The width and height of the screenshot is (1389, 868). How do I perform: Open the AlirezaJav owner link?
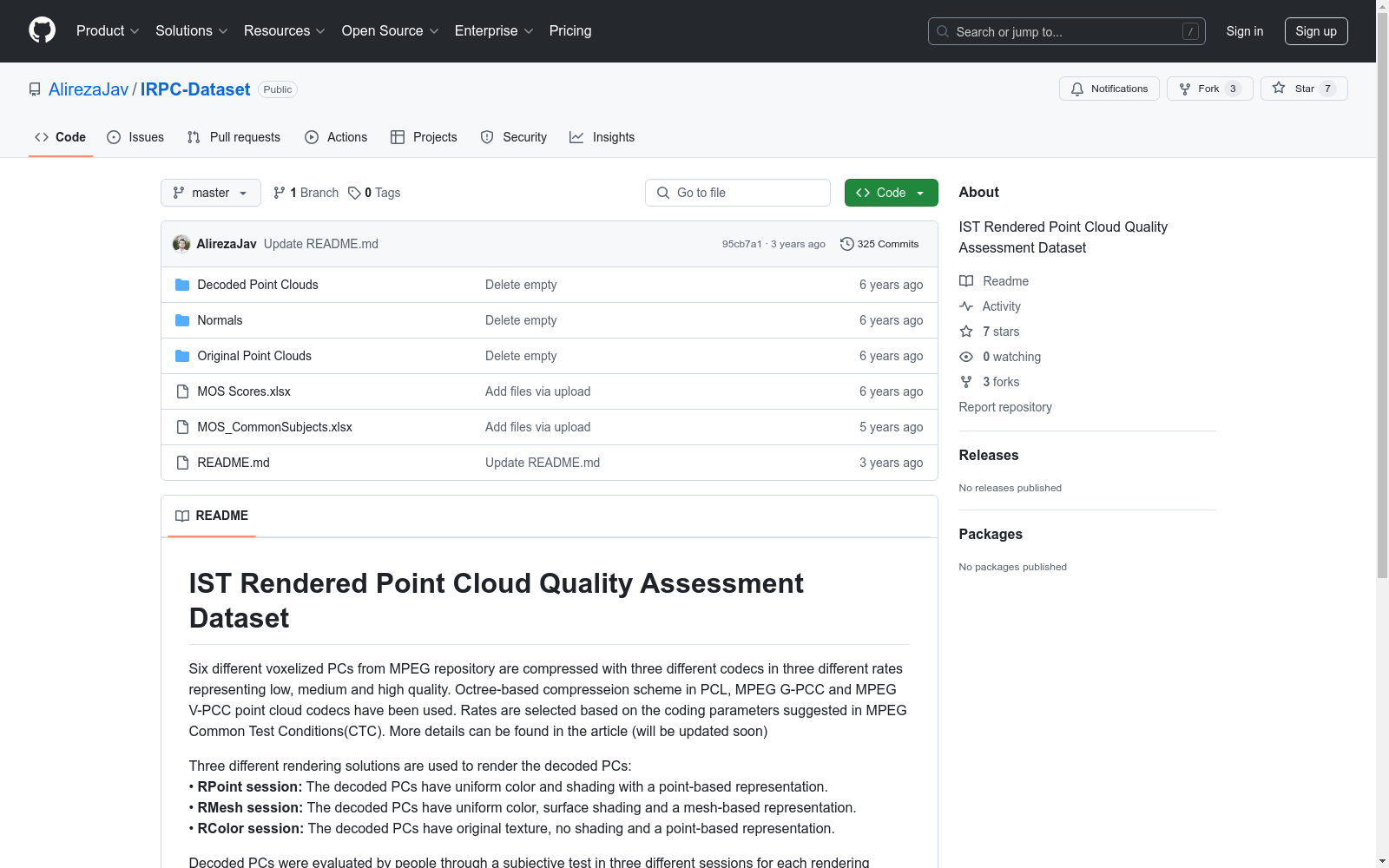(x=89, y=89)
